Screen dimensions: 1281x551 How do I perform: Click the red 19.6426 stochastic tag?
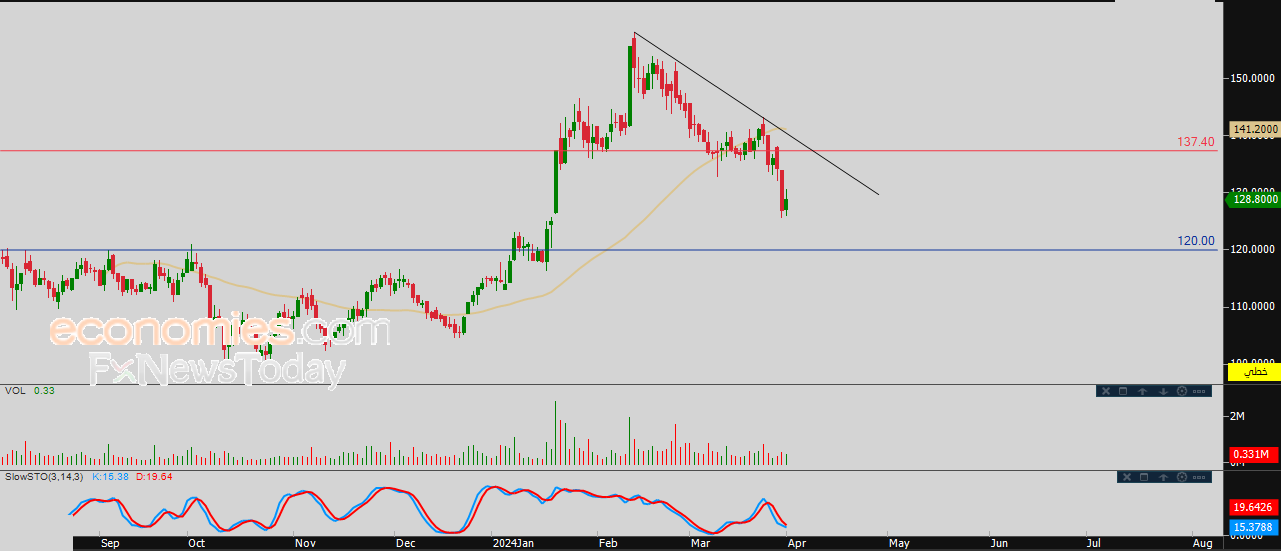[x=1254, y=508]
